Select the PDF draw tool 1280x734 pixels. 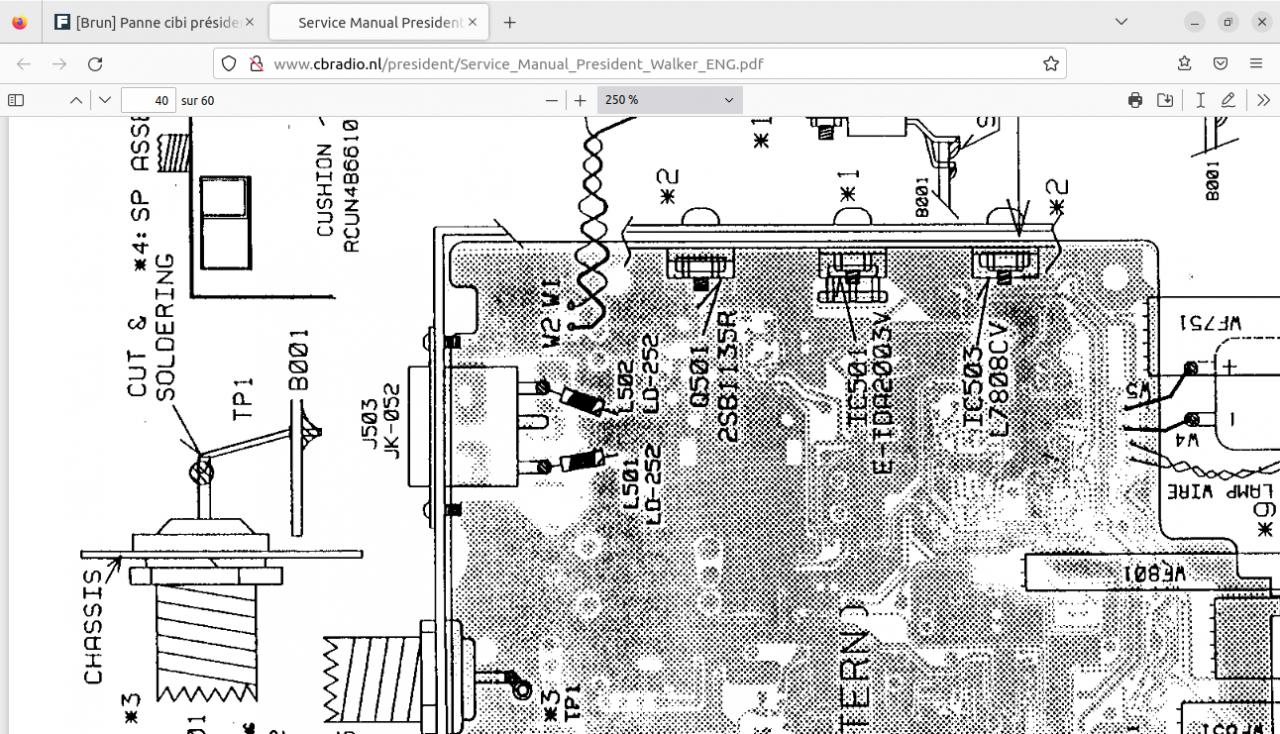coord(1228,100)
